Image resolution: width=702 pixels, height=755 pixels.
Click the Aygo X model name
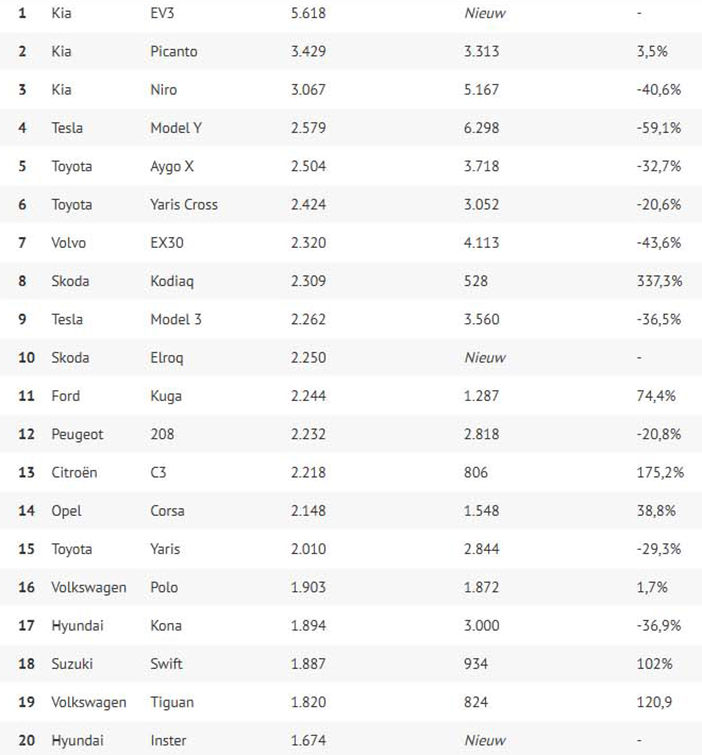pos(172,166)
